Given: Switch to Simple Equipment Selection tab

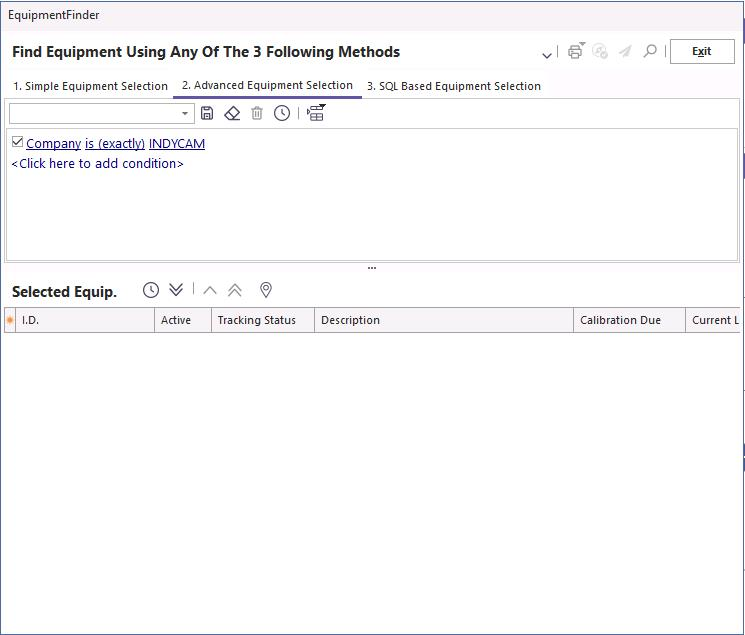Looking at the screenshot, I should point(90,86).
